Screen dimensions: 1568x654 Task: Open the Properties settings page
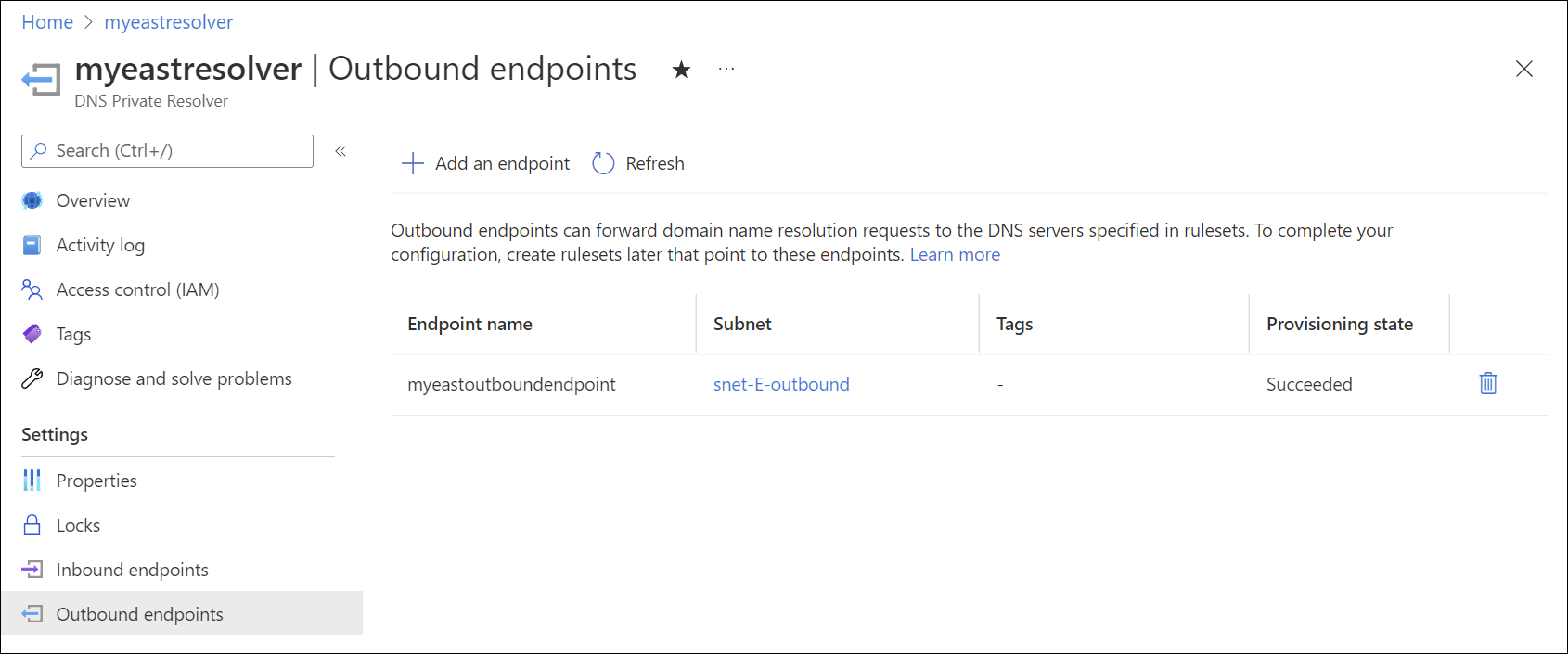pos(96,481)
